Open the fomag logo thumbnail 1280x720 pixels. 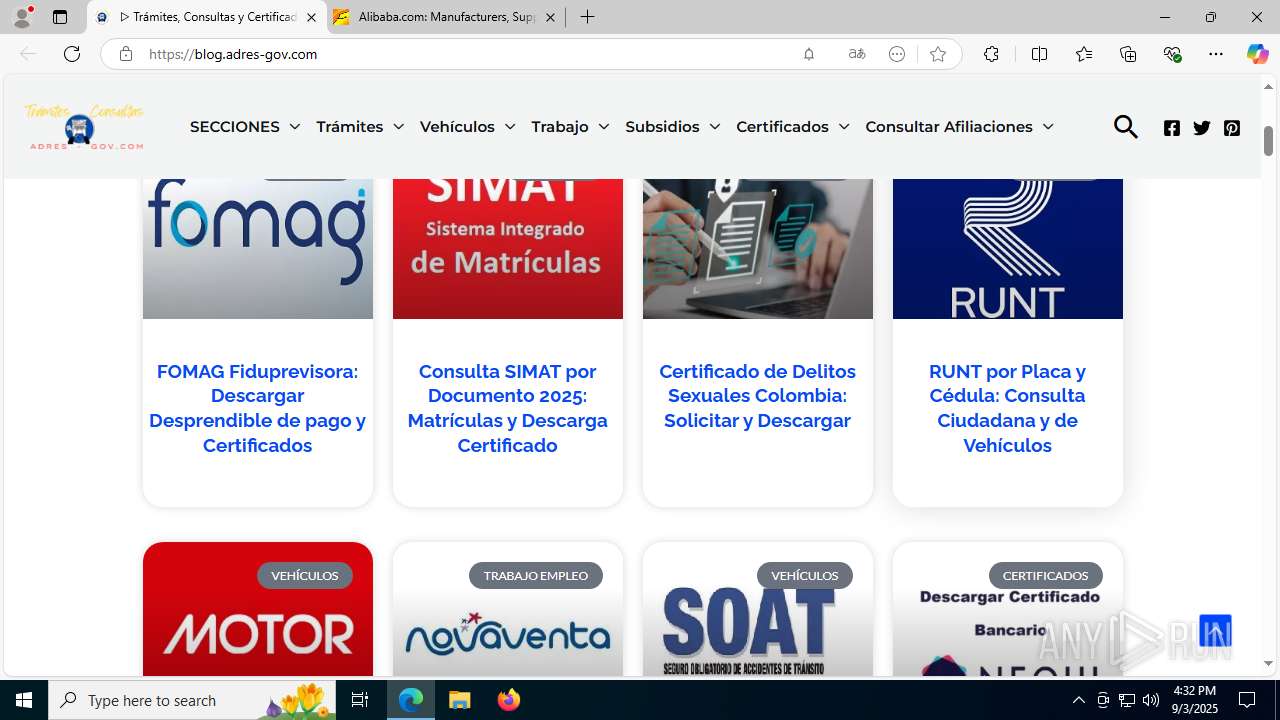click(258, 249)
